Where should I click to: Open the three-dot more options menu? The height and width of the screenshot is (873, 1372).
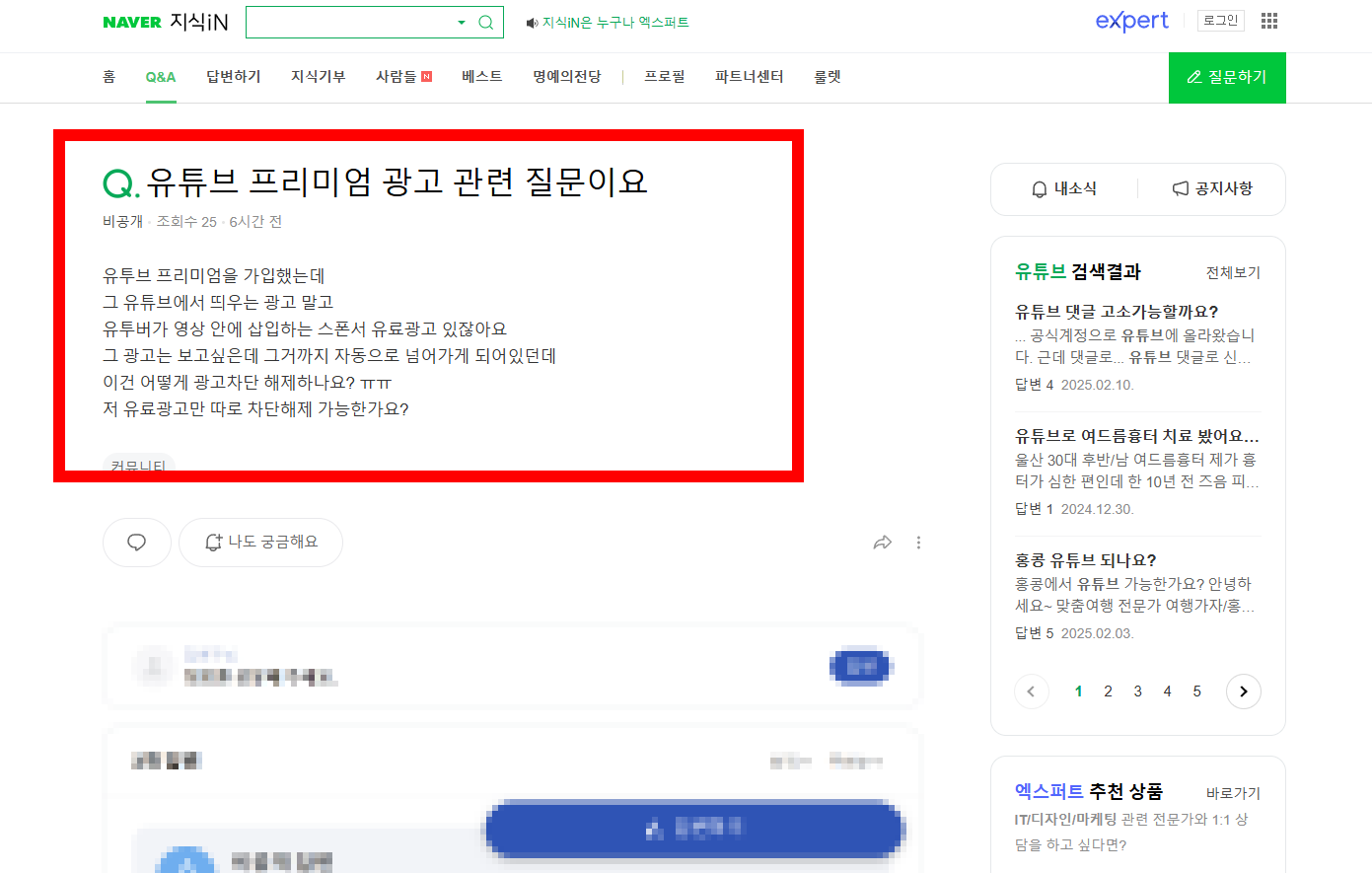918,543
